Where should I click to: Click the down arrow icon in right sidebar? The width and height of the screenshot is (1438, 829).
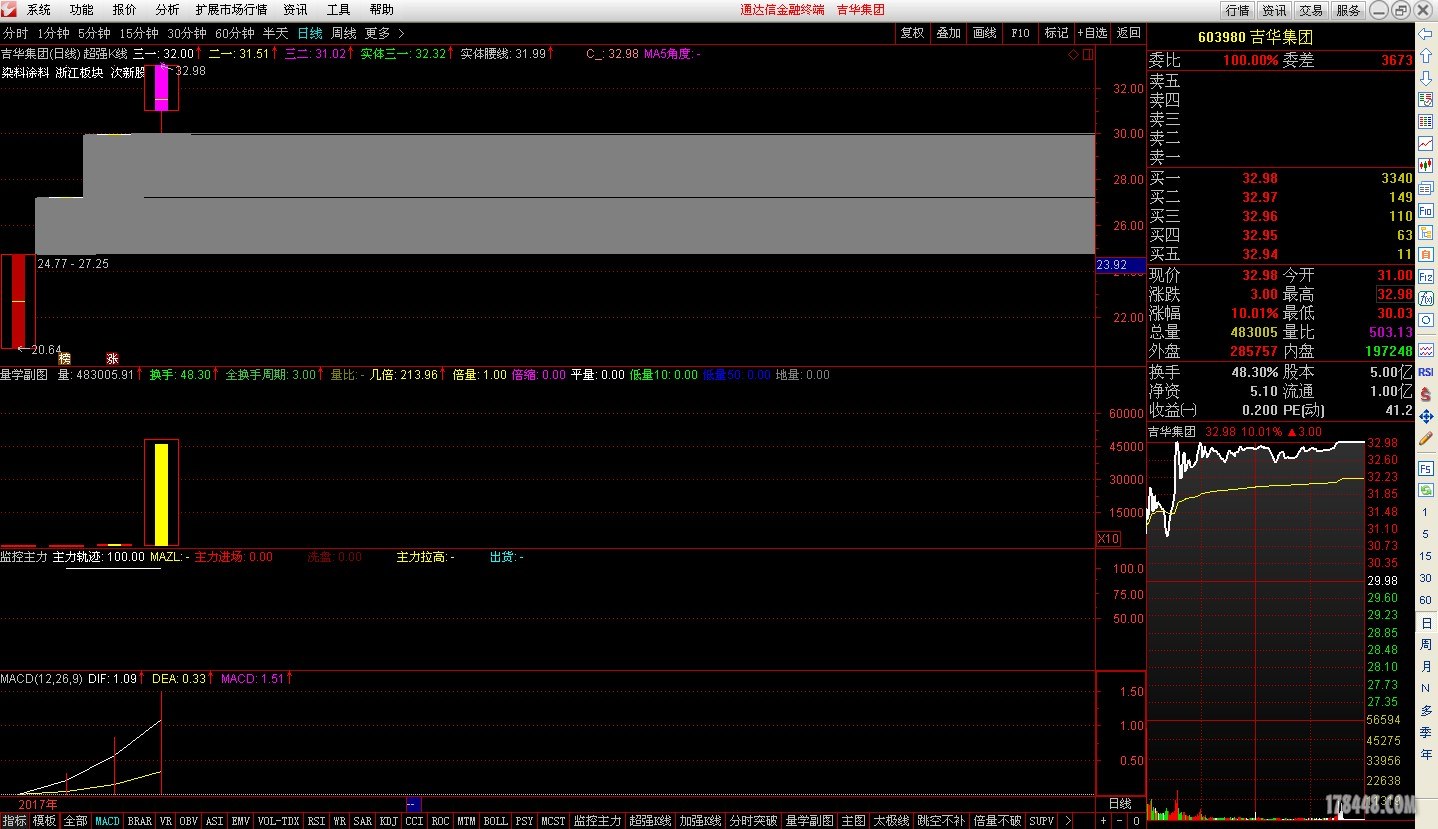1425,77
